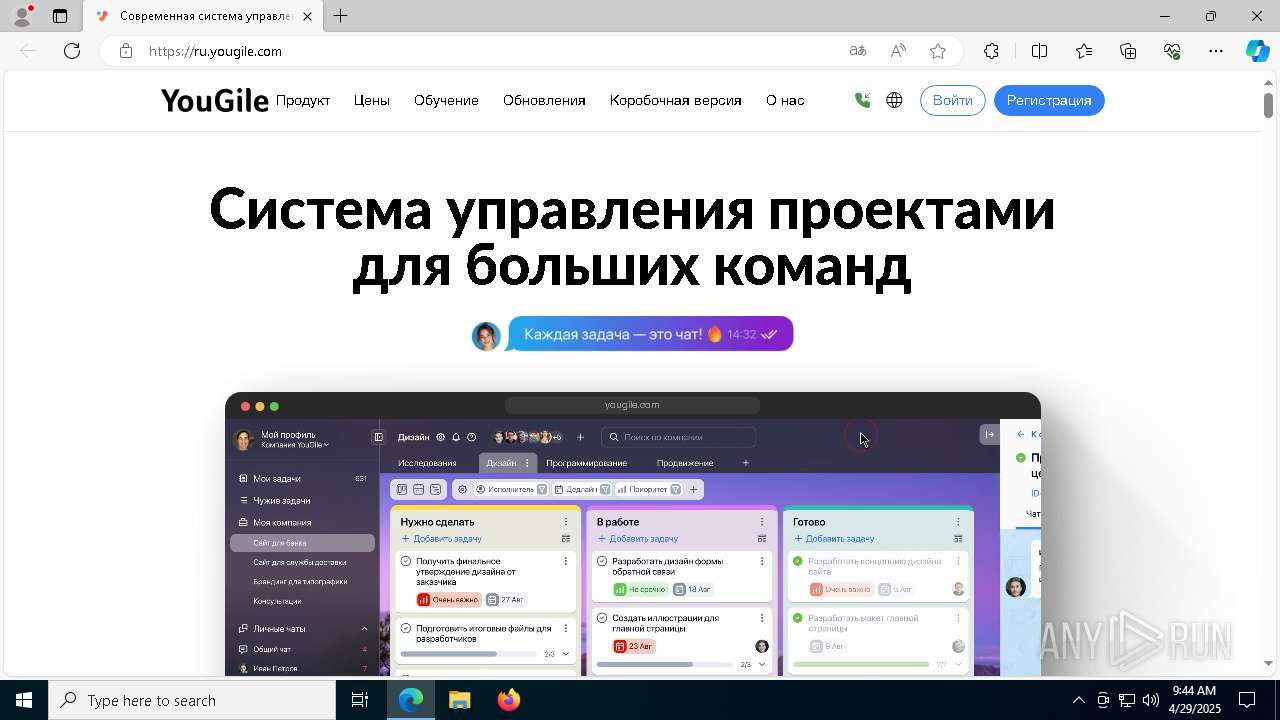Click the page vertical scrollbar thumb

point(1268,105)
